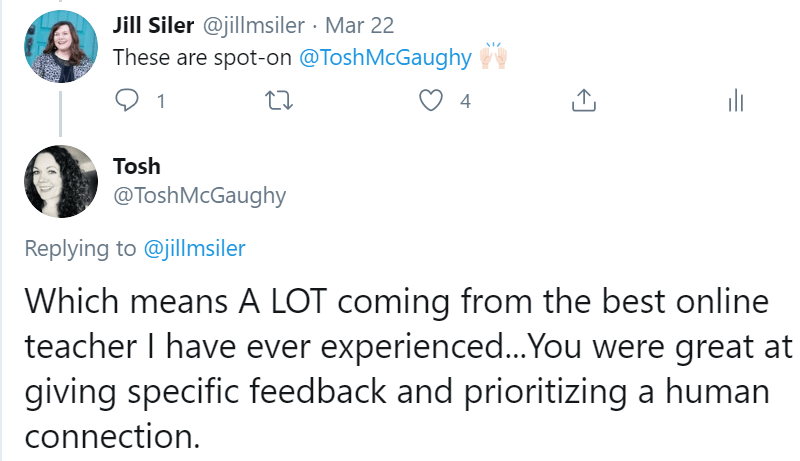View tweet analytics bar chart icon

[735, 100]
